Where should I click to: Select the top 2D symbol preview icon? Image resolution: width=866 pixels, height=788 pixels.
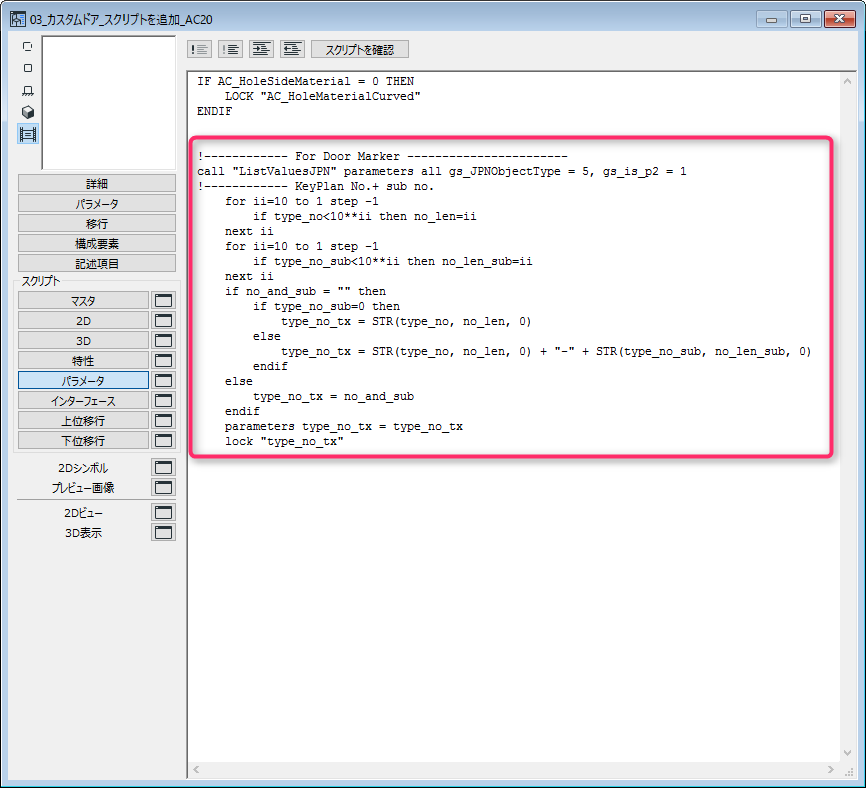[x=28, y=46]
